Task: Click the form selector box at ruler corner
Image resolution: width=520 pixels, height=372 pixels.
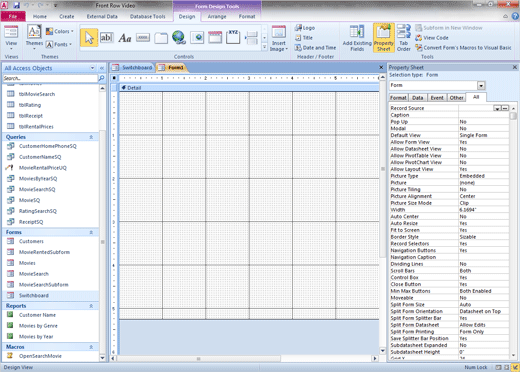Action: [114, 78]
